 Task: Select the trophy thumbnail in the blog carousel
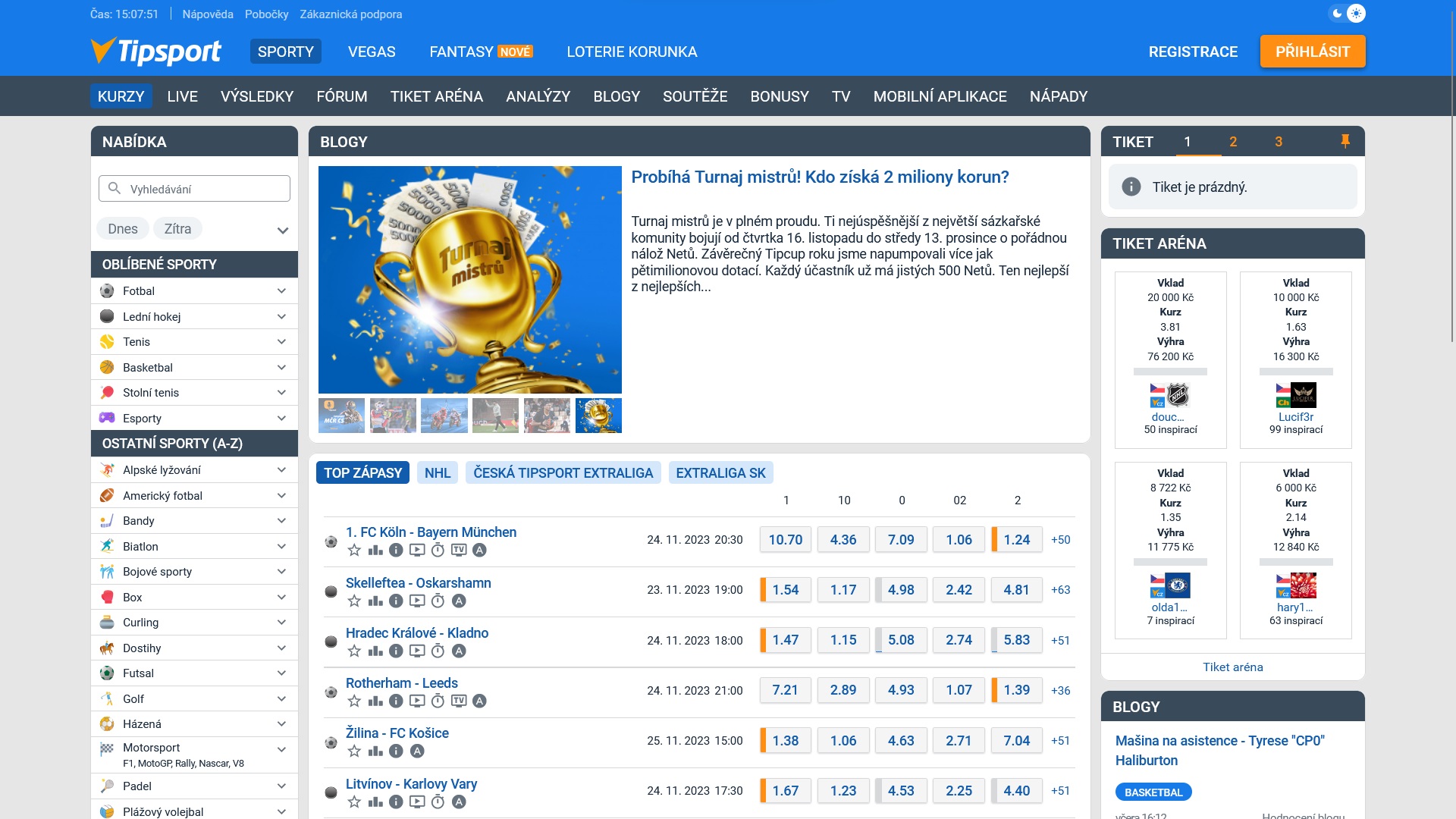598,416
